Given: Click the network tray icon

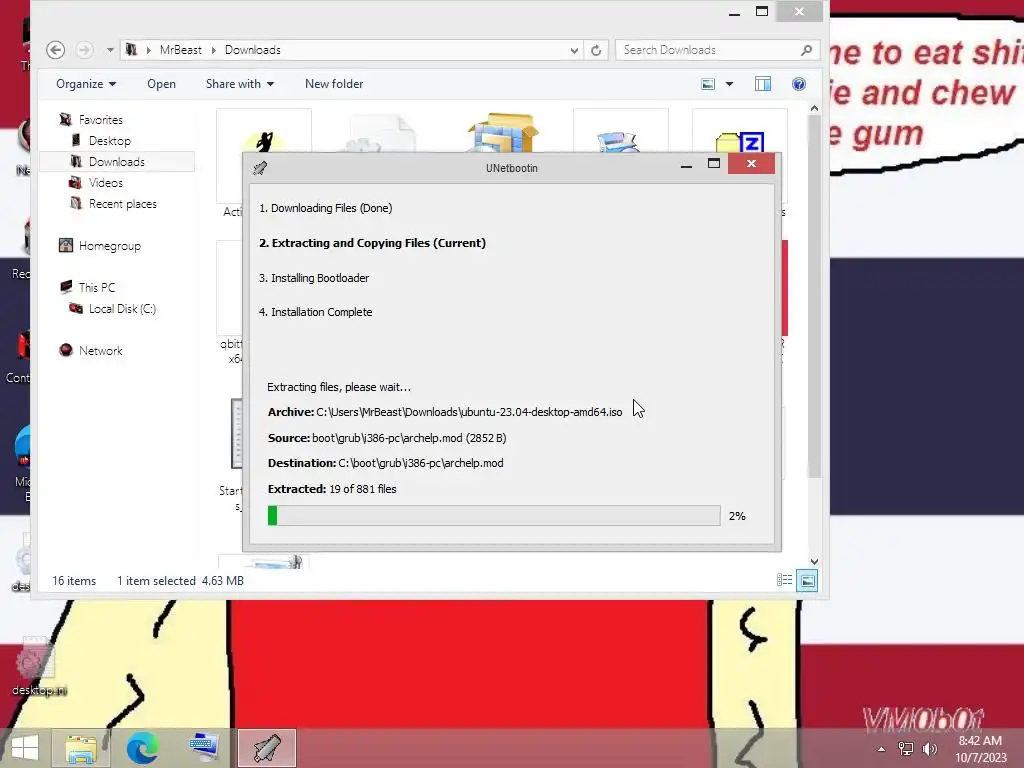Looking at the screenshot, I should point(906,749).
